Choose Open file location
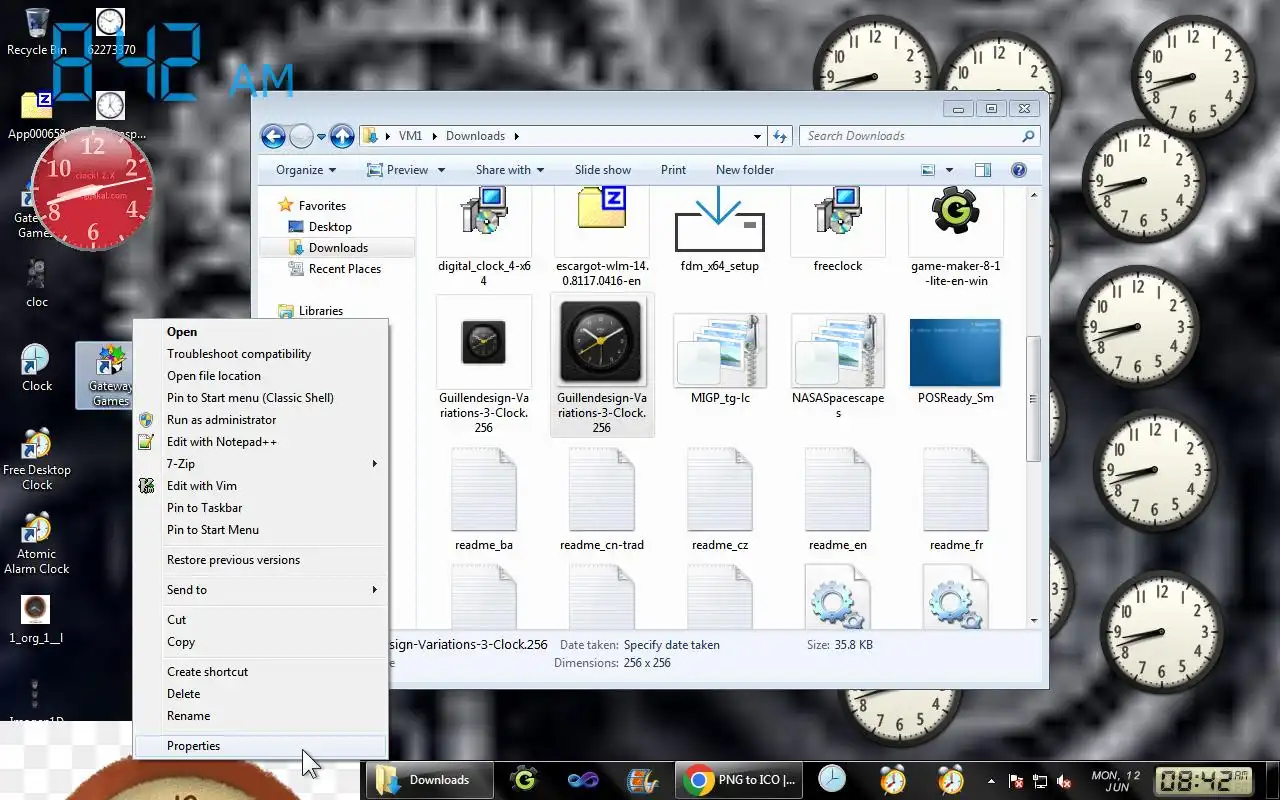The image size is (1280, 800). (261, 376)
